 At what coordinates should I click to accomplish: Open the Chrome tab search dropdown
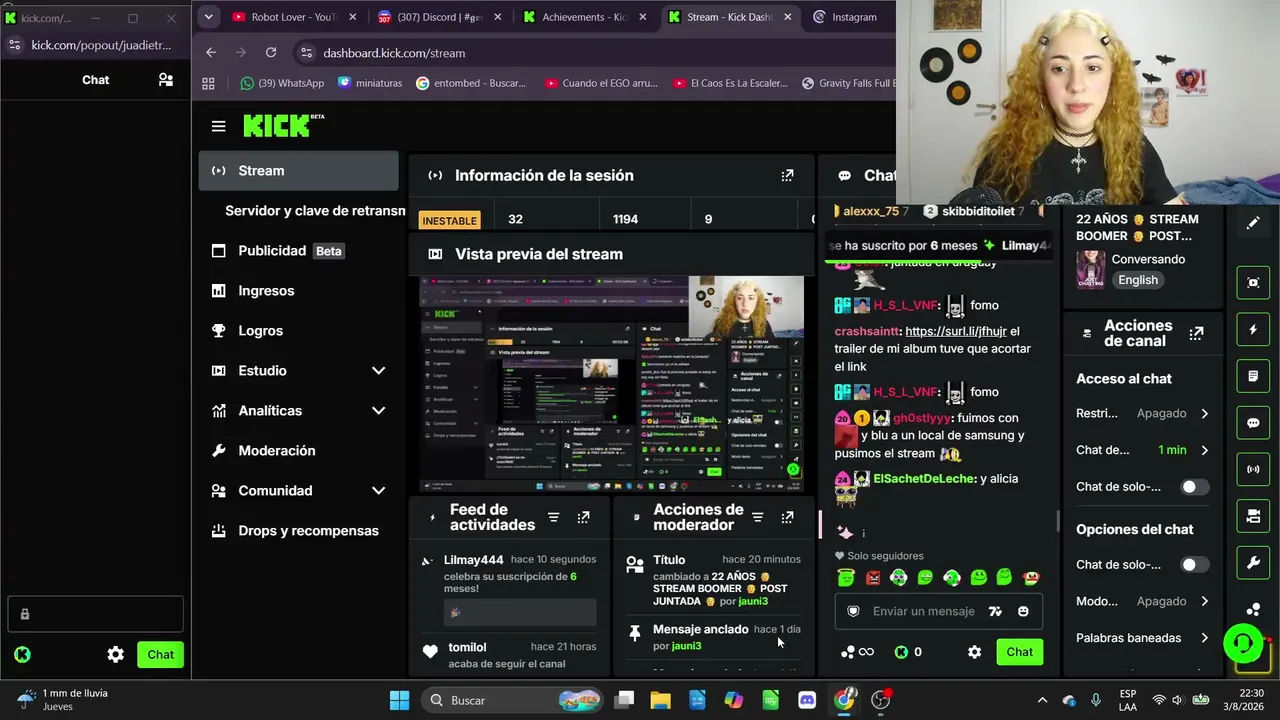(208, 17)
